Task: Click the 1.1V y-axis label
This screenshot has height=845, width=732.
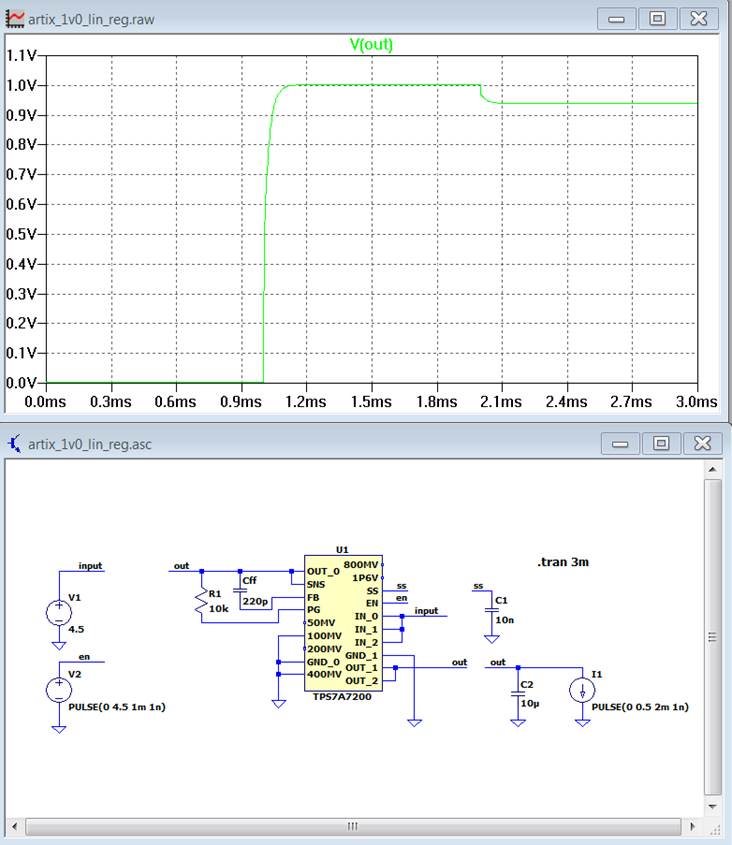Action: pyautogui.click(x=21, y=55)
